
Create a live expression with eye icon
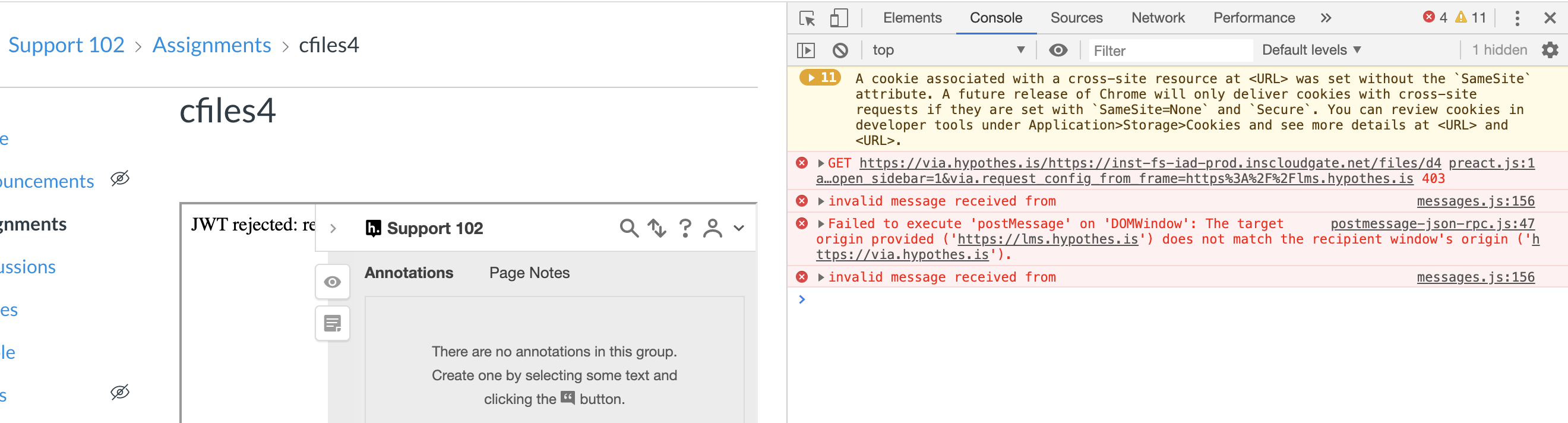pos(1058,50)
